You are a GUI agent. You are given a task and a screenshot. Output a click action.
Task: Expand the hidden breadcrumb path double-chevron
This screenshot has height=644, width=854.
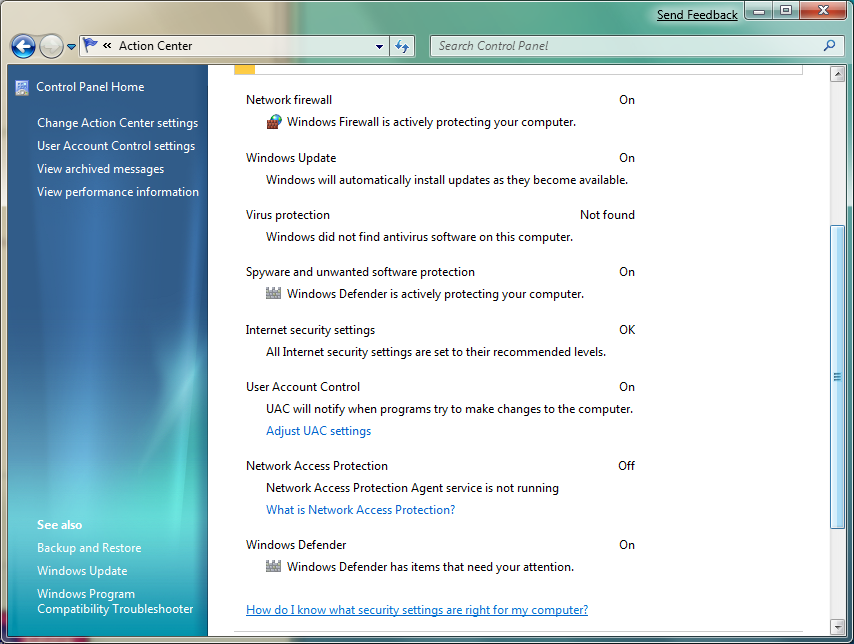point(105,46)
